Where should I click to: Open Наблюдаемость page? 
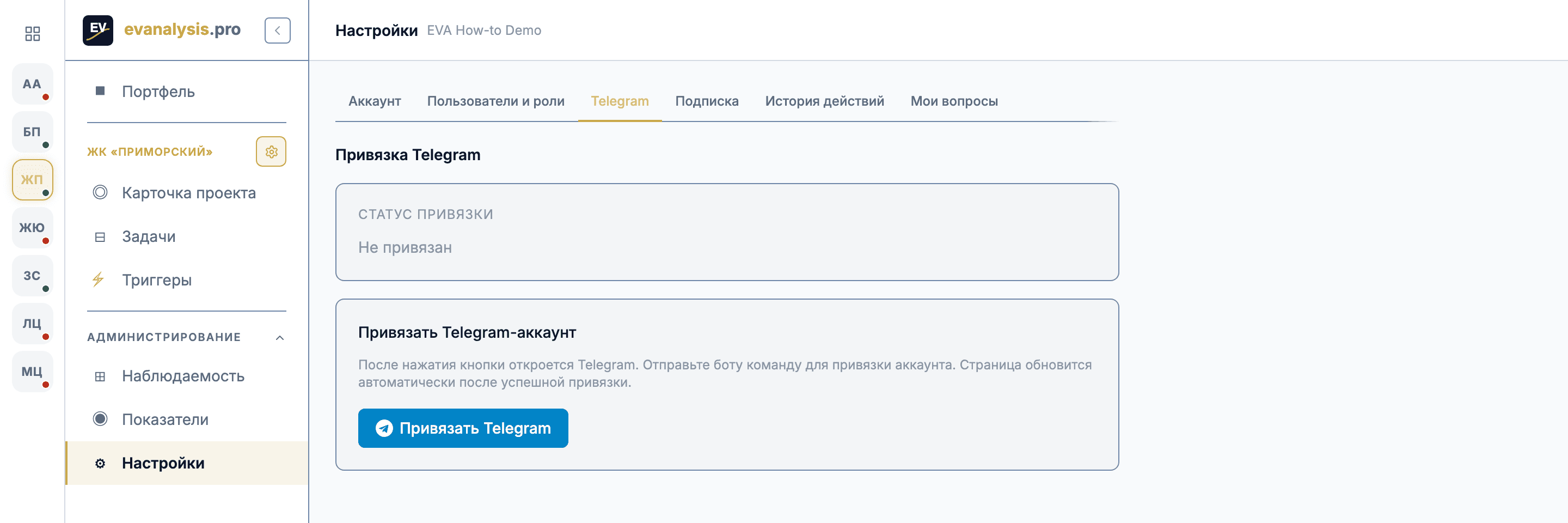pos(186,376)
